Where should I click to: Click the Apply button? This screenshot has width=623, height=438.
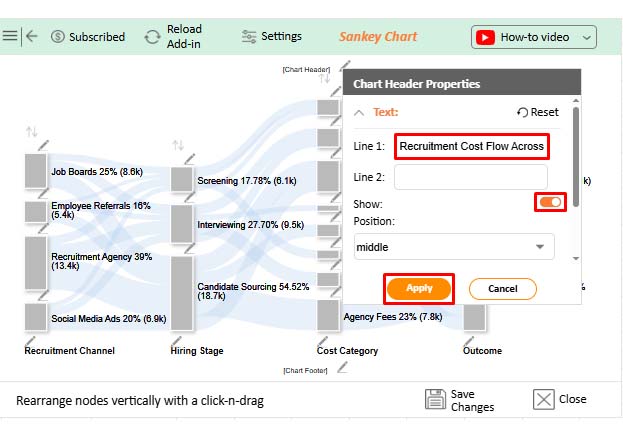pos(419,288)
